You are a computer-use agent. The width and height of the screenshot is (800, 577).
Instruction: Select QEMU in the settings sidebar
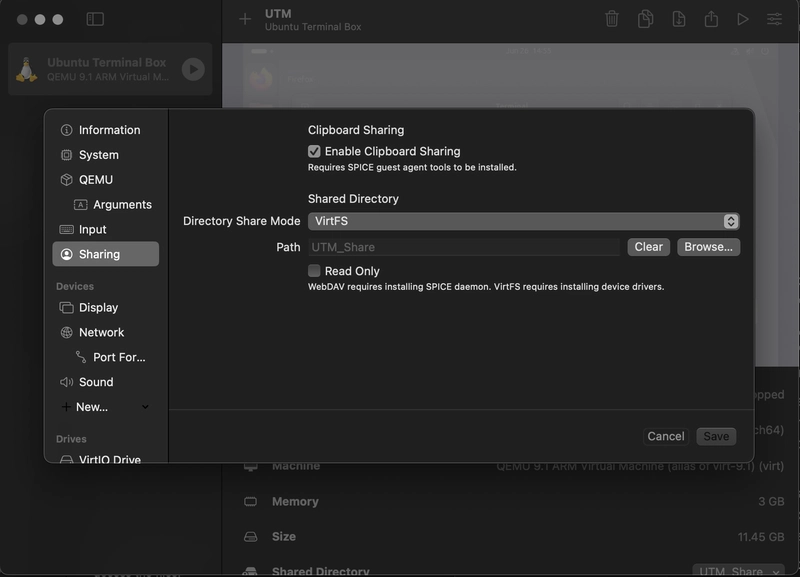[x=106, y=180]
